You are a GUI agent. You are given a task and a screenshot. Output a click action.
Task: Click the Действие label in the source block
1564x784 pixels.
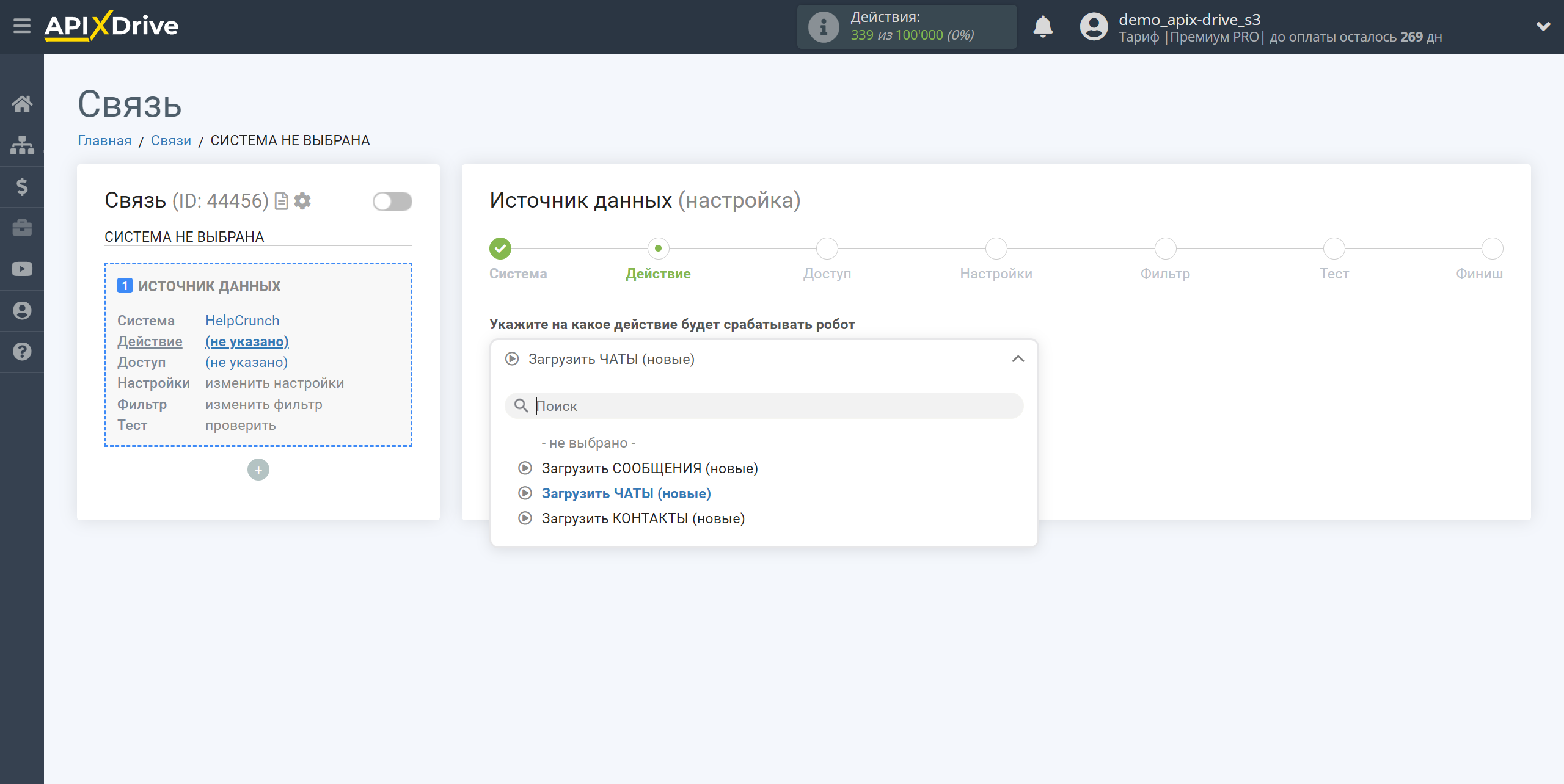[x=150, y=341]
